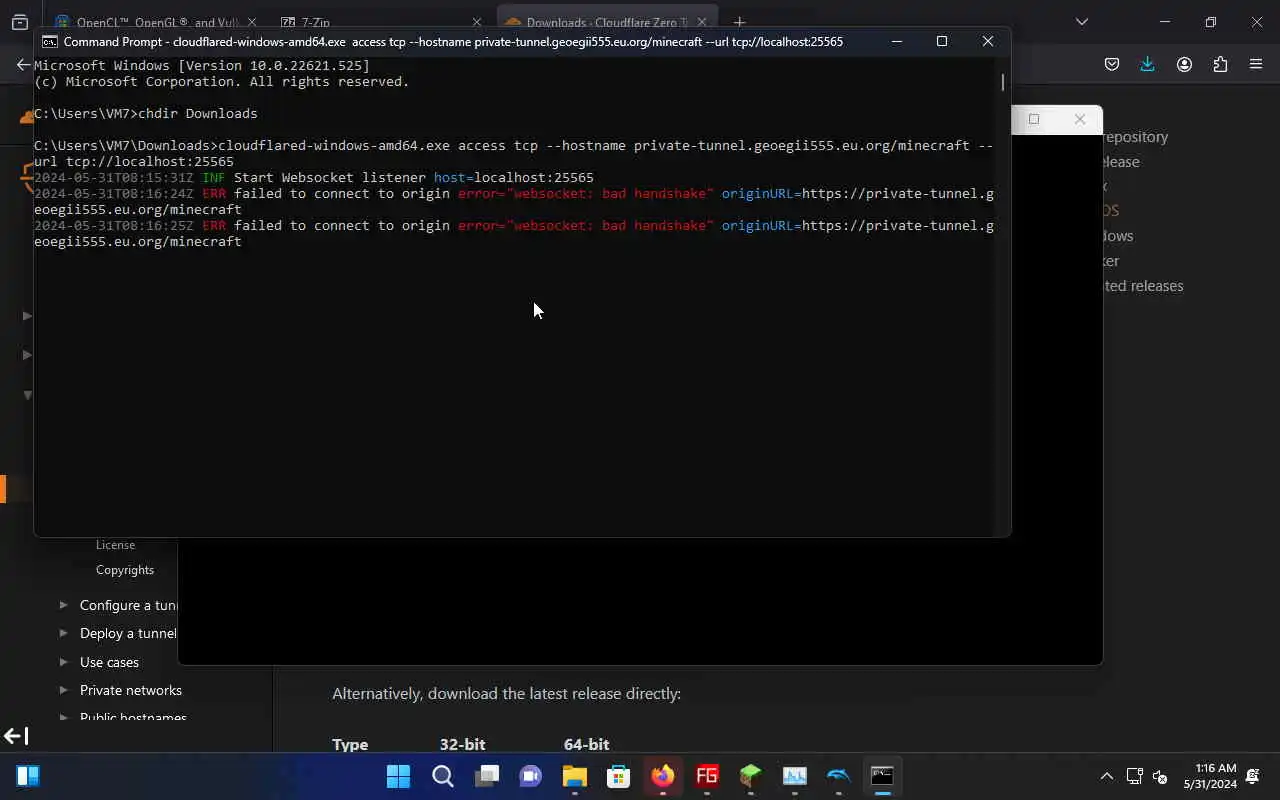This screenshot has height=800, width=1280.
Task: Open the License docs sidebar link
Action: pos(115,545)
